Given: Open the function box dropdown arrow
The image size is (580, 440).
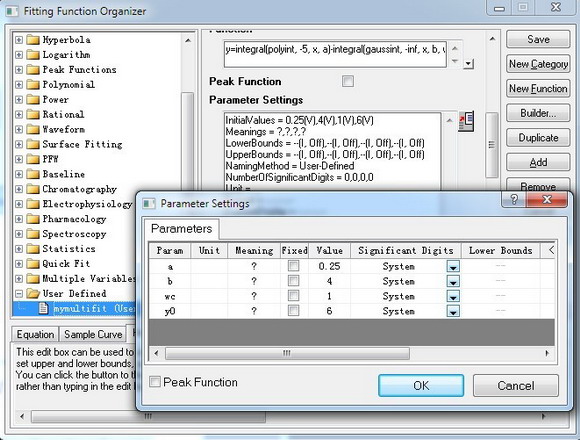Looking at the screenshot, I should (x=469, y=64).
